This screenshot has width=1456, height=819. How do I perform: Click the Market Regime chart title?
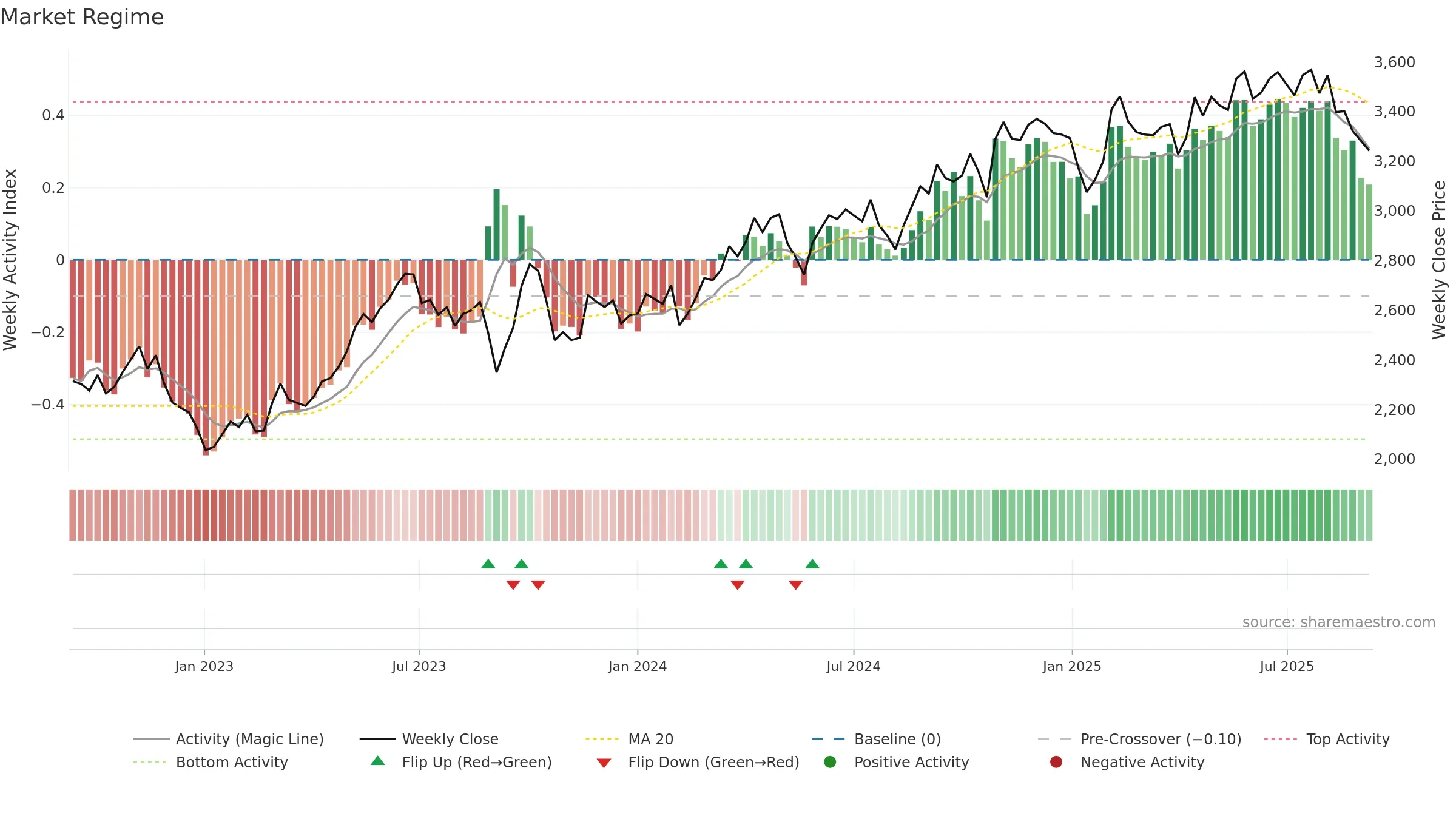(82, 17)
